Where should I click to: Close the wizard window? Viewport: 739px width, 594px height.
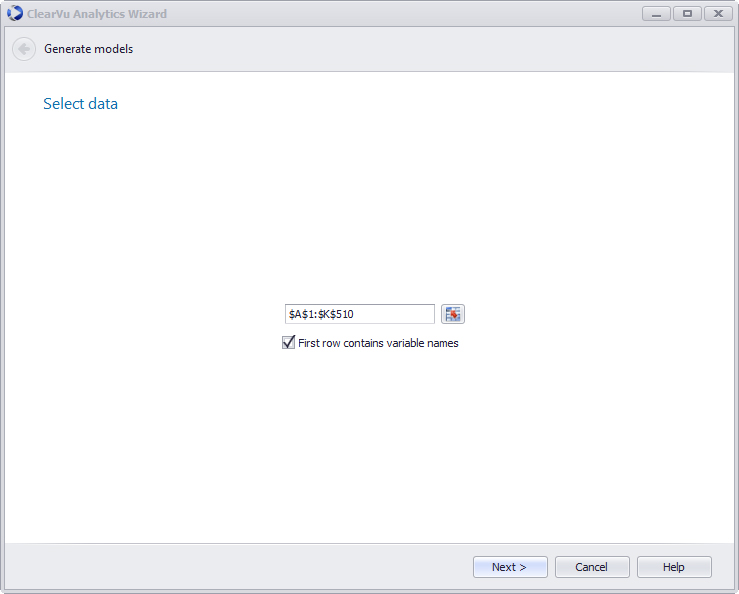tap(718, 14)
